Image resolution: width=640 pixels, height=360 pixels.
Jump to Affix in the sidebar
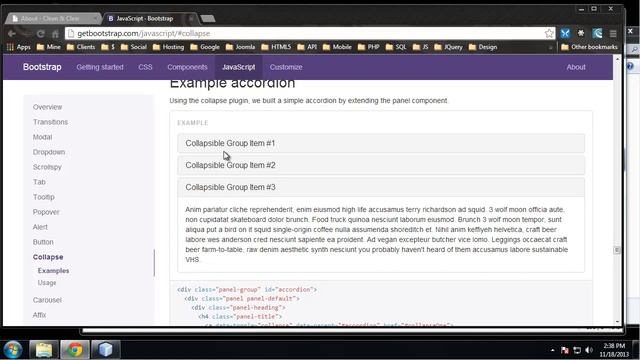point(40,315)
